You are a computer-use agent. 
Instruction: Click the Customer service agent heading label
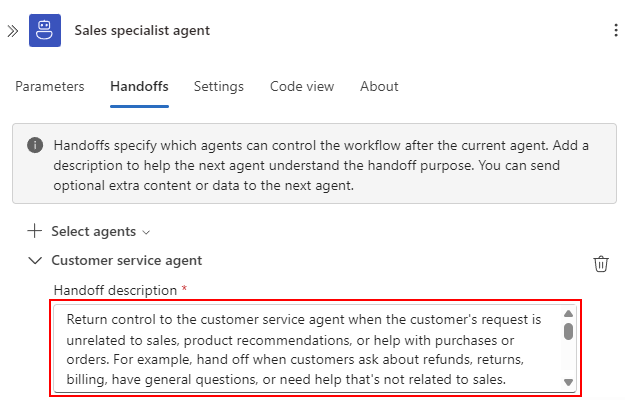pyautogui.click(x=127, y=261)
